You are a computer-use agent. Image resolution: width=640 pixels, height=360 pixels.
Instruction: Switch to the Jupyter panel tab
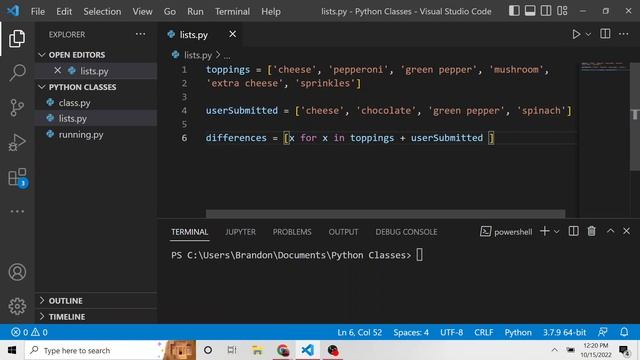coord(240,232)
